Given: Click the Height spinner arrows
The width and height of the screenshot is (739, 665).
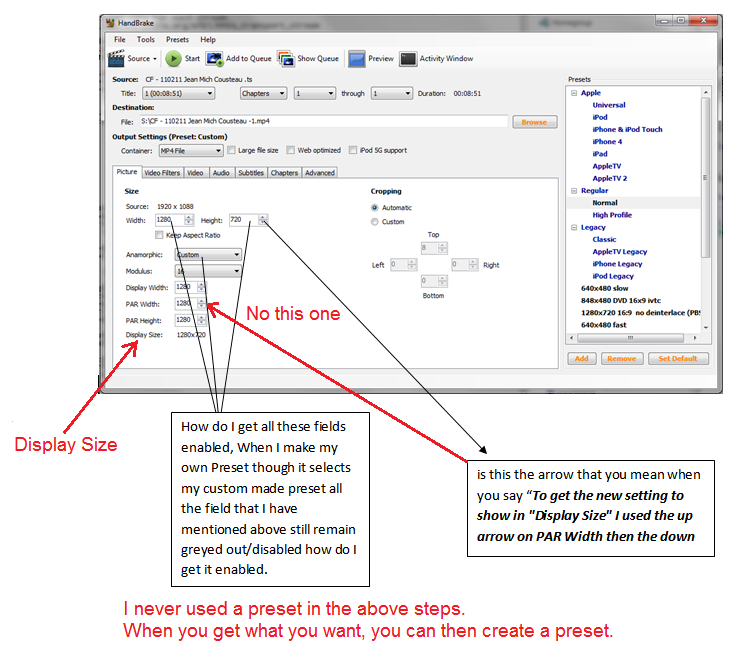Looking at the screenshot, I should [x=263, y=220].
